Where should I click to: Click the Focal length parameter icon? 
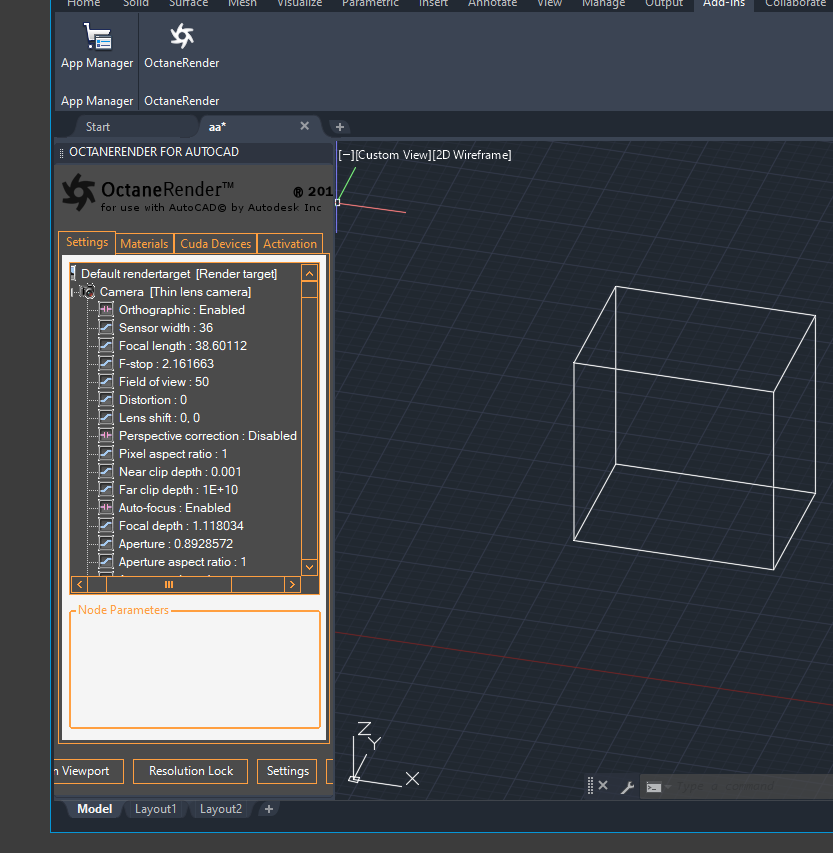click(x=106, y=345)
